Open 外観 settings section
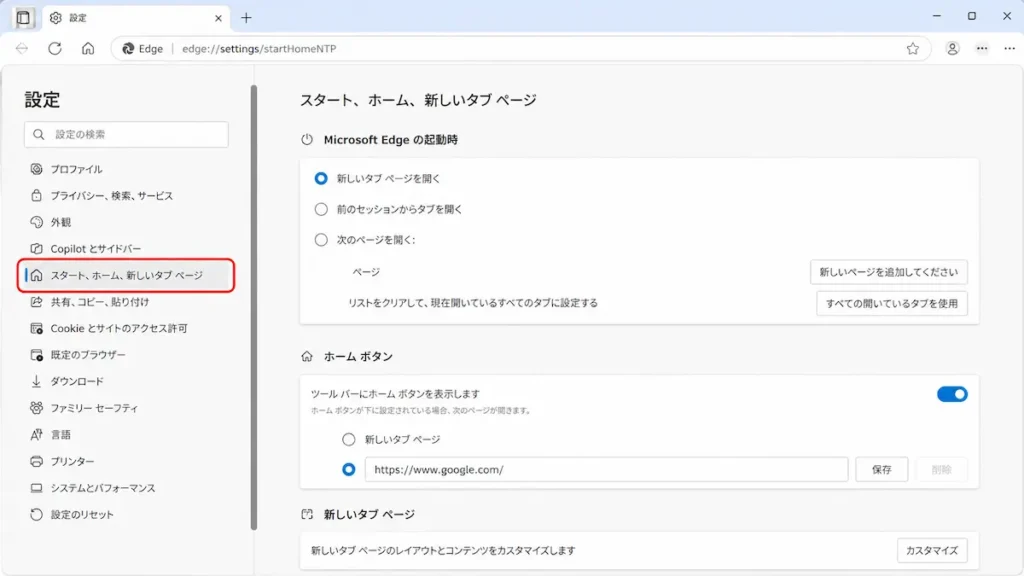 (126, 222)
